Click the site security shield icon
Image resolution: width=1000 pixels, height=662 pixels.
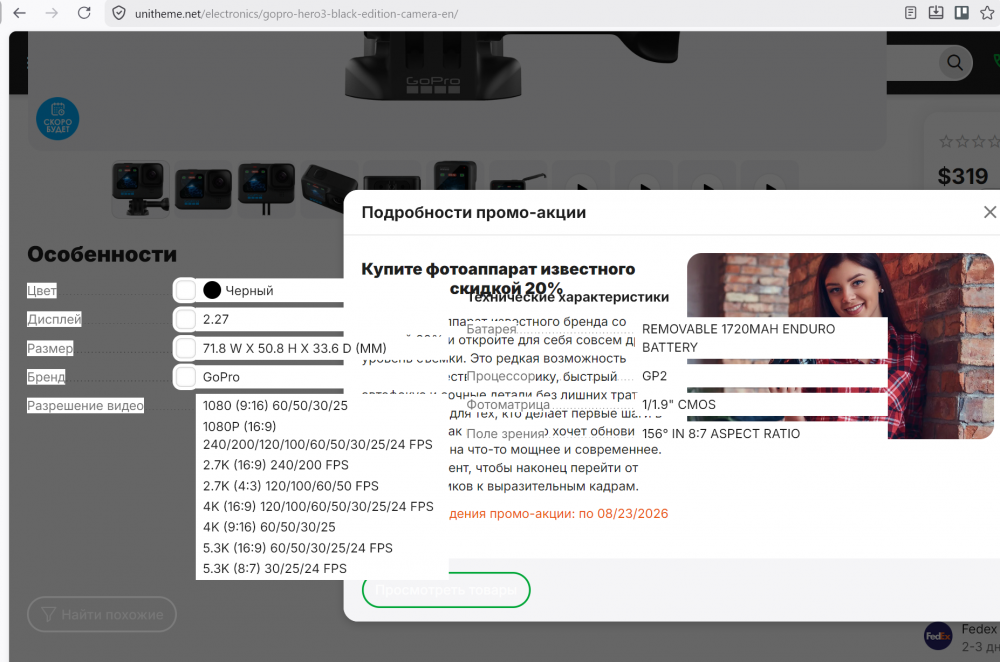click(x=119, y=14)
